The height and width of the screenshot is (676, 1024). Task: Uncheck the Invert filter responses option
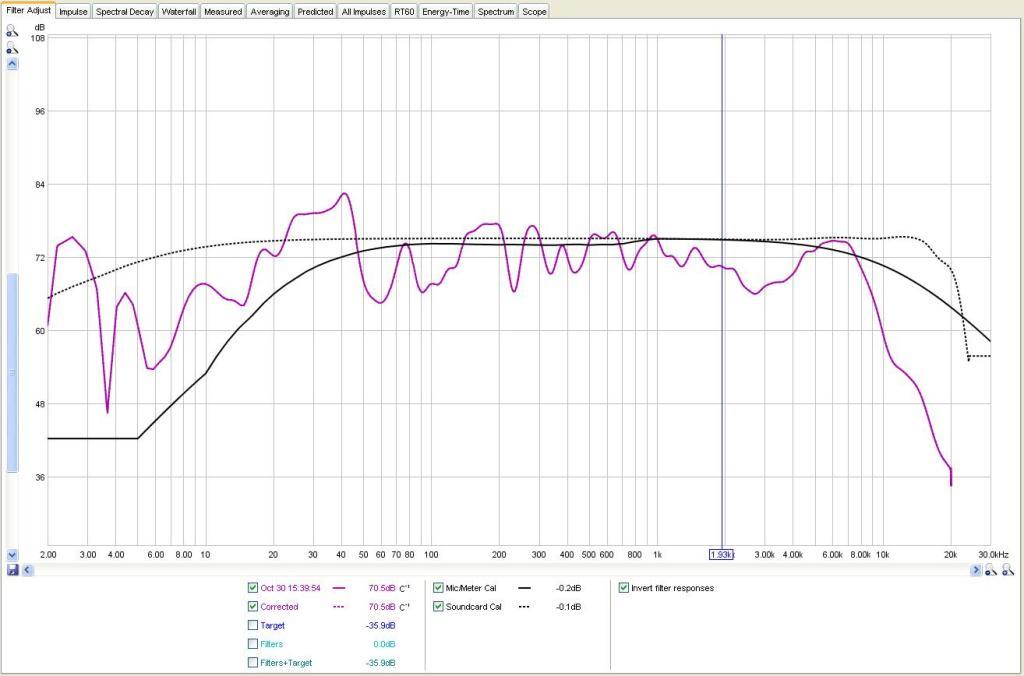click(624, 588)
